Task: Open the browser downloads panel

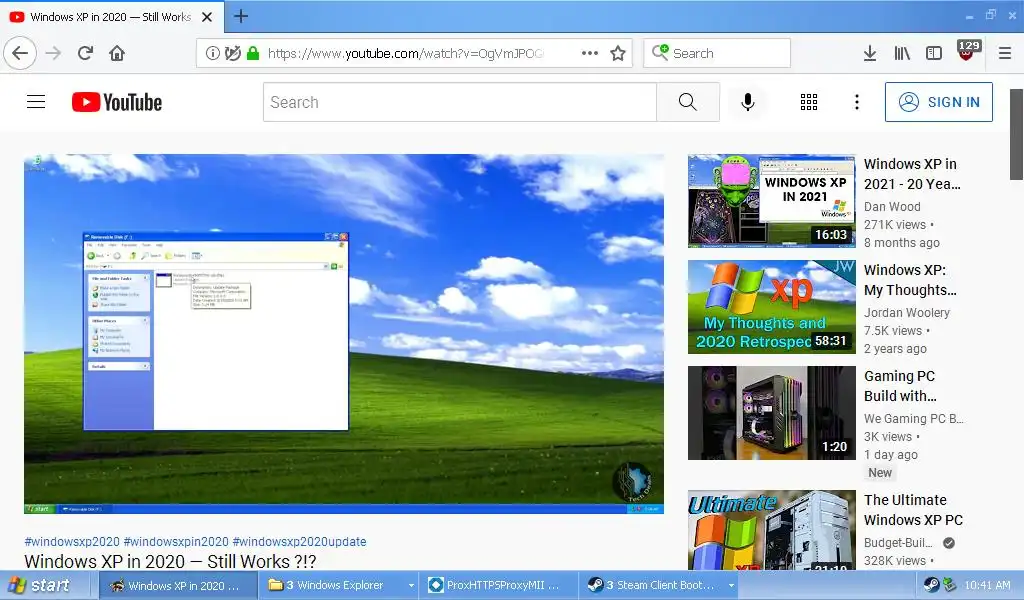Action: (x=870, y=53)
